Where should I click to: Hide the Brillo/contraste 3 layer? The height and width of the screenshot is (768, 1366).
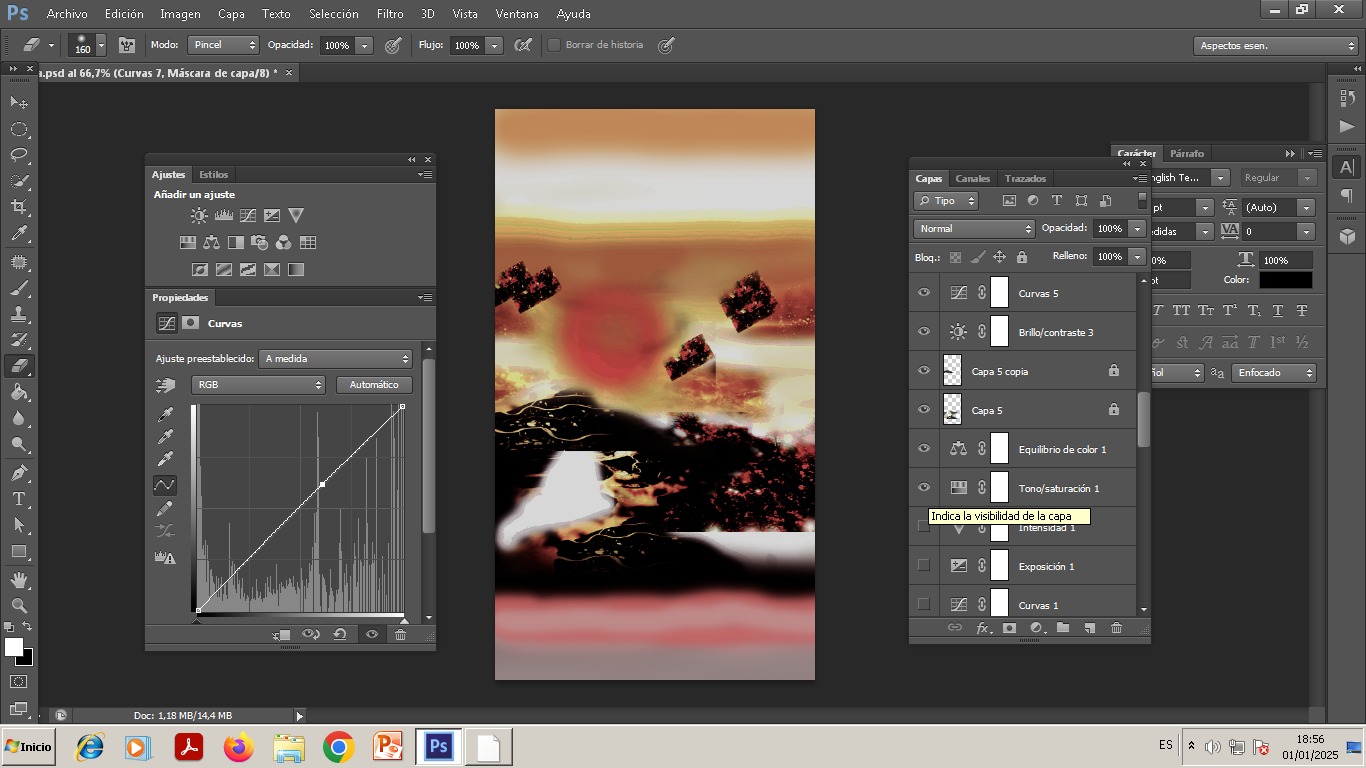coord(924,332)
